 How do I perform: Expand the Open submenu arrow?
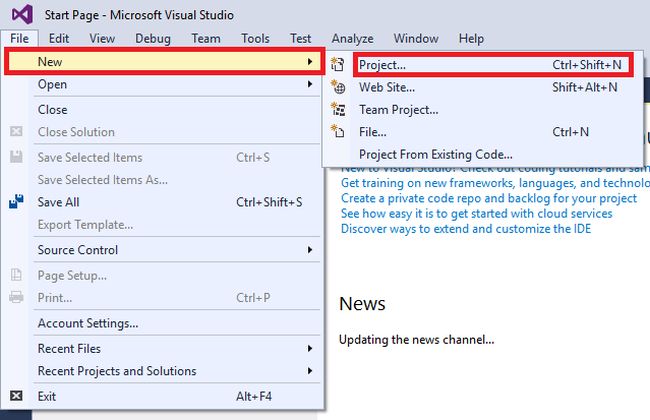coord(310,85)
